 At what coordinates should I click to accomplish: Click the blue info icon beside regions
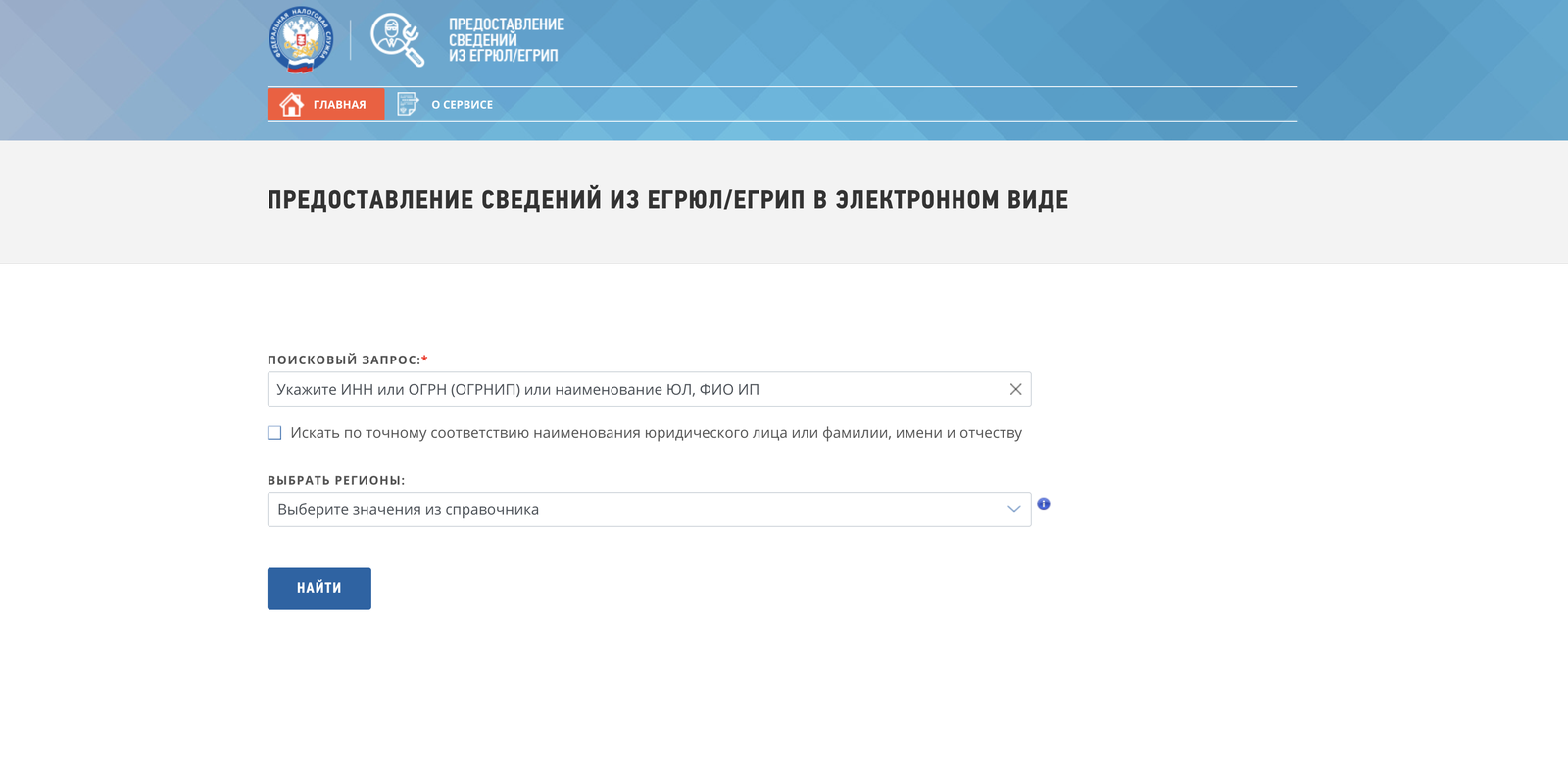[1044, 503]
